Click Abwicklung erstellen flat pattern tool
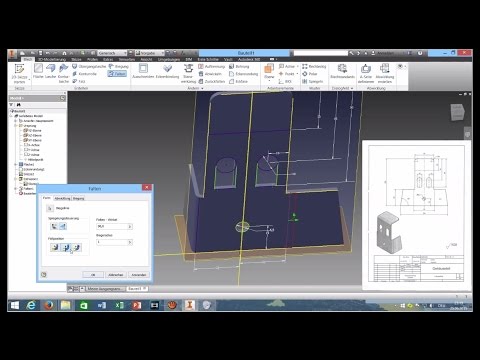Image resolution: width=480 pixels, height=360 pixels. (x=385, y=74)
